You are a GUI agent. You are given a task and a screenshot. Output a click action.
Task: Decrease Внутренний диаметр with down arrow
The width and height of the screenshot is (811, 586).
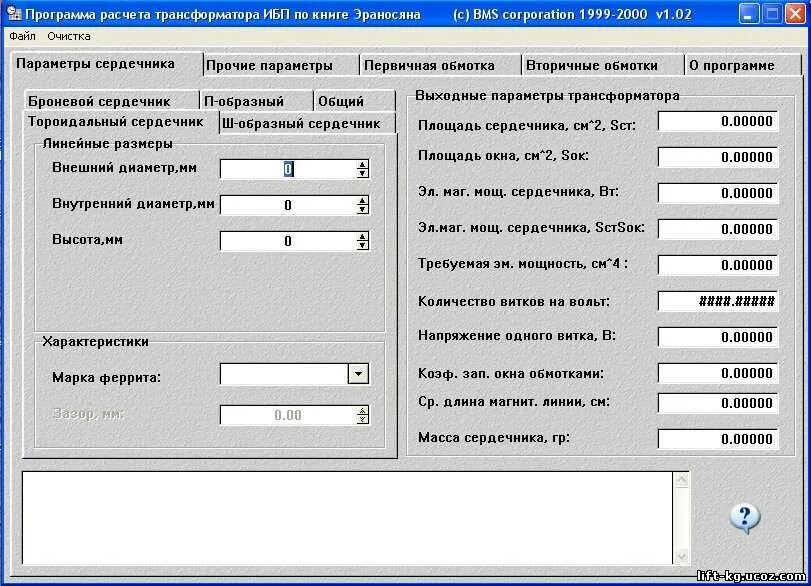[363, 210]
